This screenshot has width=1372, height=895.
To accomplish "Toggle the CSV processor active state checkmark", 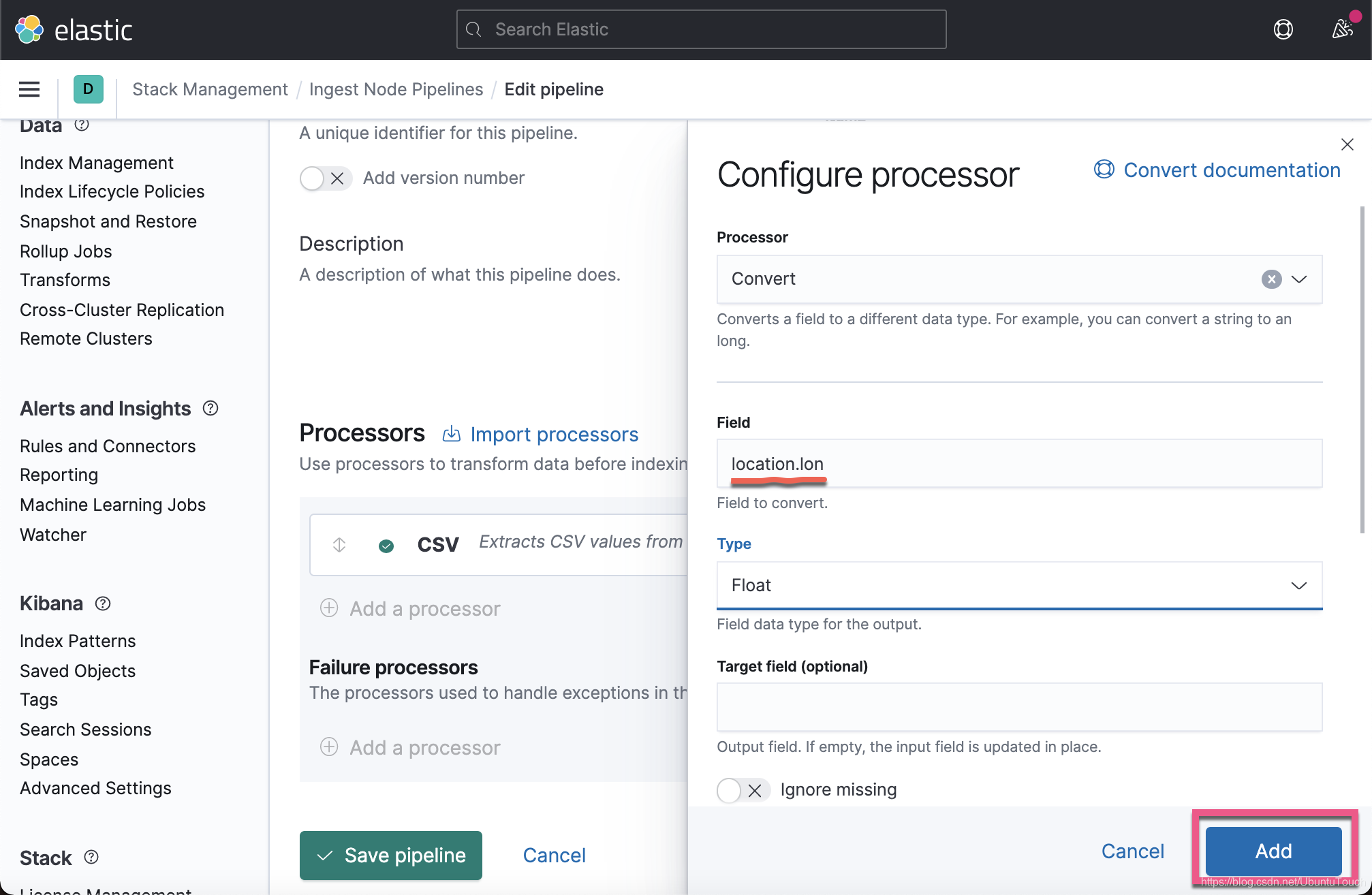I will point(386,544).
